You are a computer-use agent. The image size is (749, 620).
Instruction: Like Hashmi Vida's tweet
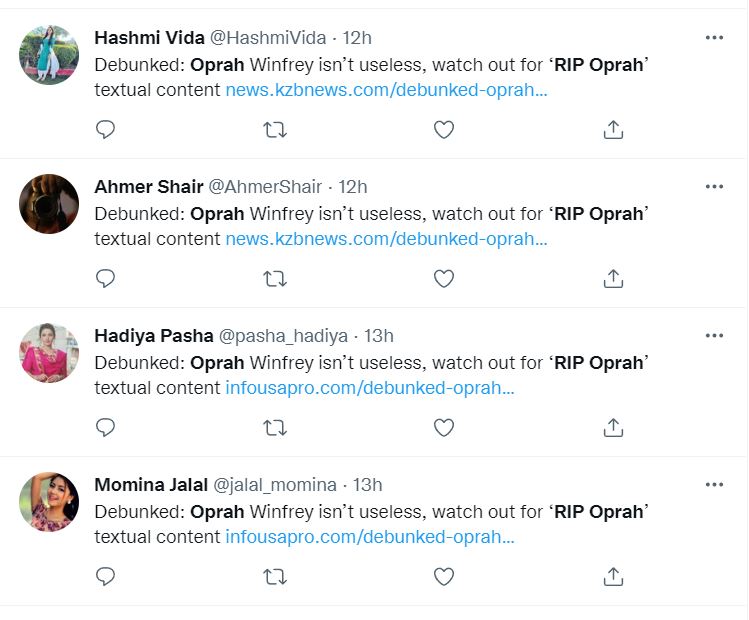[444, 129]
